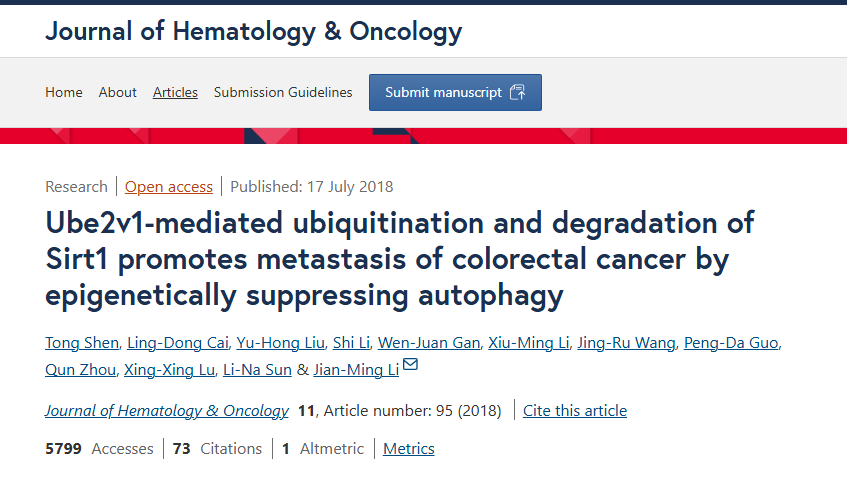Image resolution: width=847 pixels, height=486 pixels.
Task: Open the Home navigation item
Action: tap(64, 92)
